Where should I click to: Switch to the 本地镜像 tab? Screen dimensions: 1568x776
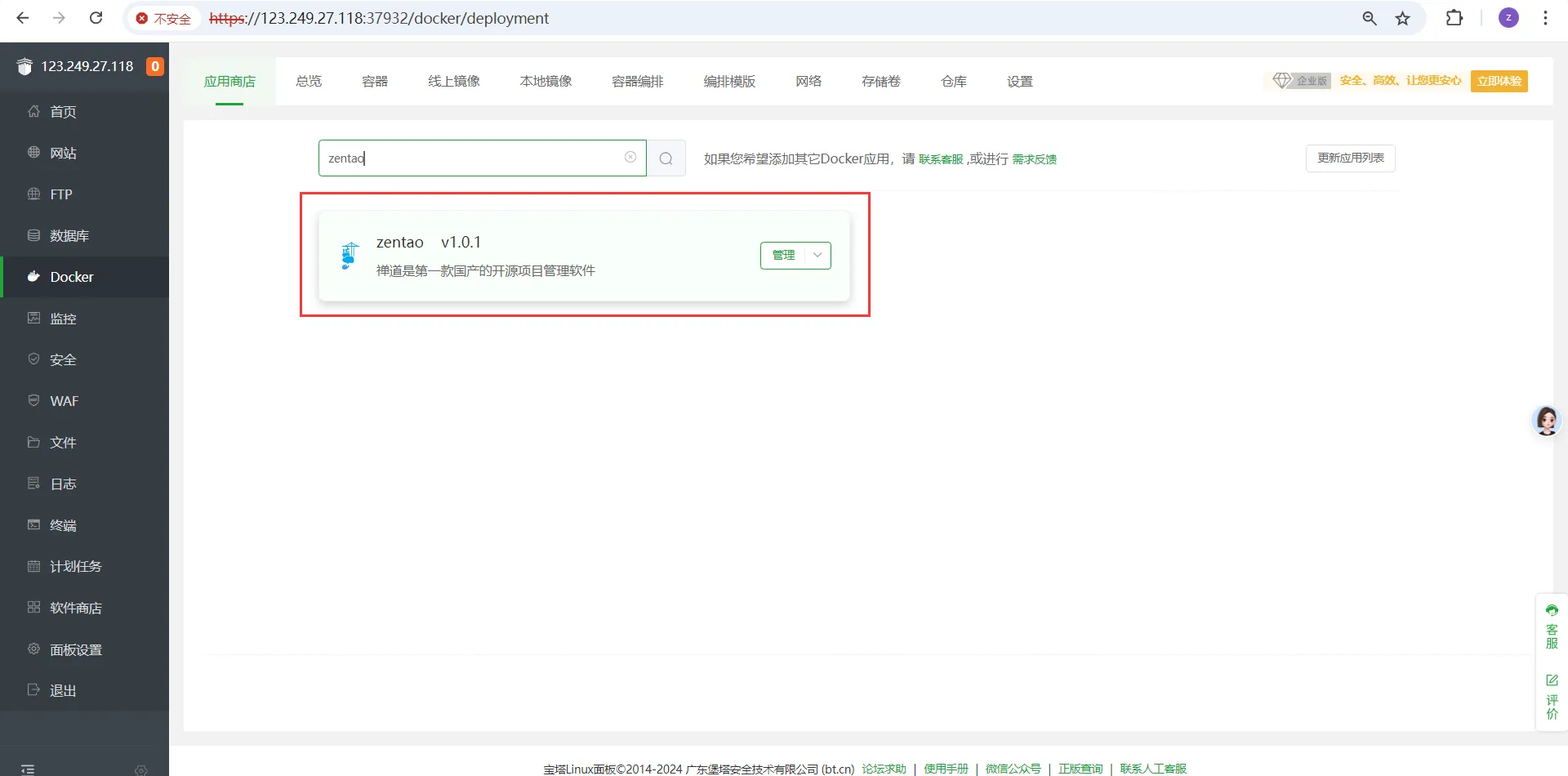tap(546, 81)
